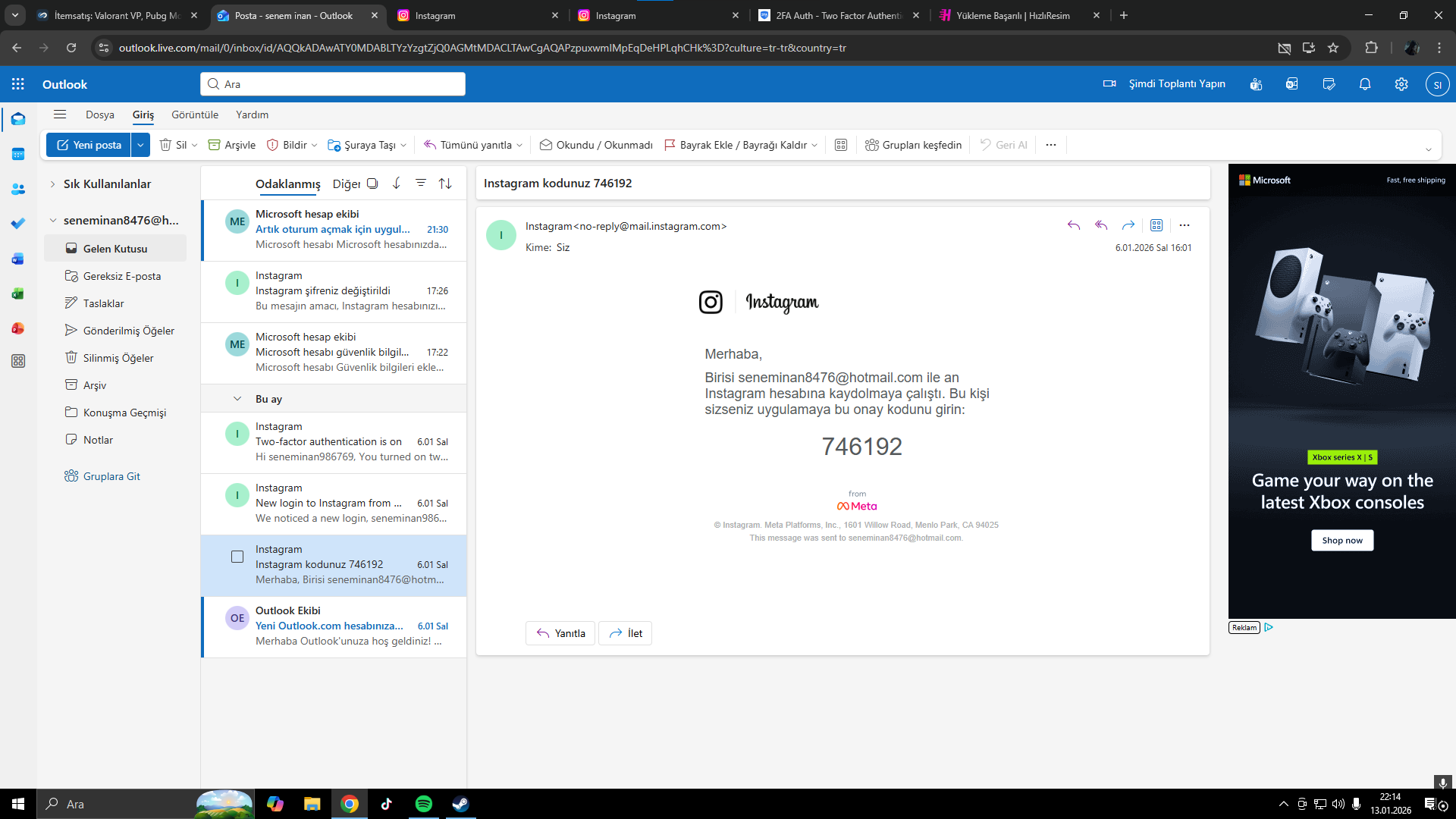1456x819 pixels.
Task: Forward the email using the arrow icon
Action: point(1128,225)
